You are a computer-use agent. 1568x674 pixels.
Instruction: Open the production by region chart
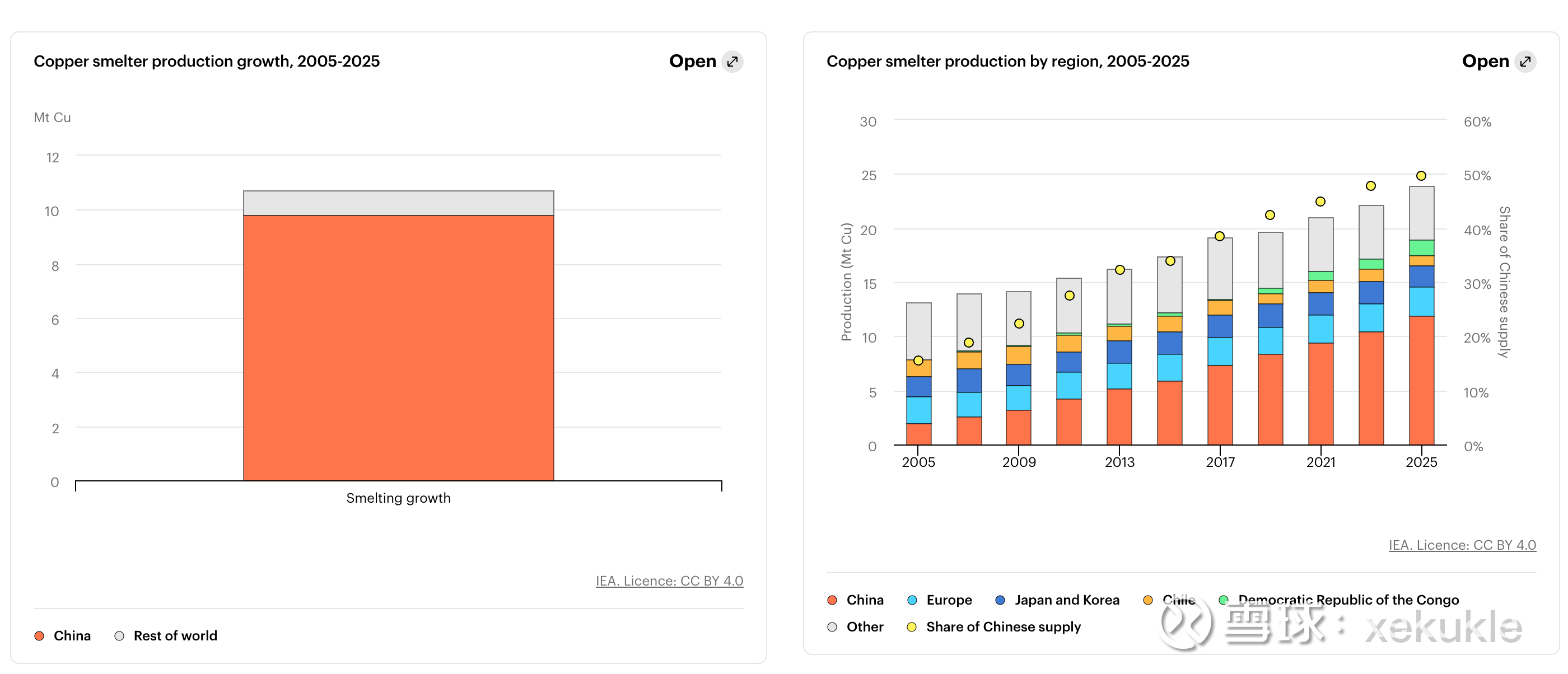(x=1485, y=62)
